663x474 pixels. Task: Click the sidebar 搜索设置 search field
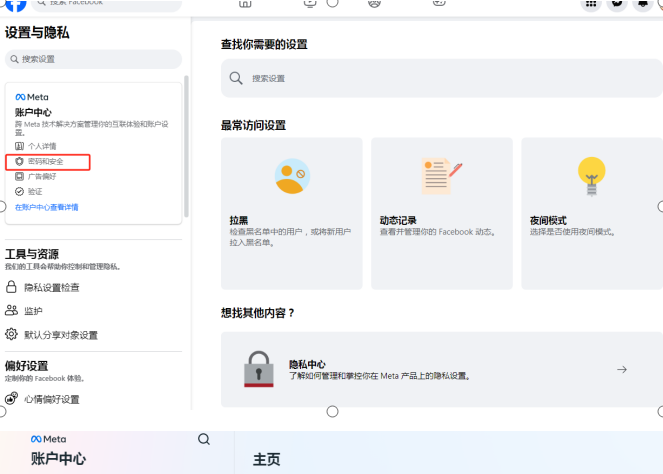[92, 59]
